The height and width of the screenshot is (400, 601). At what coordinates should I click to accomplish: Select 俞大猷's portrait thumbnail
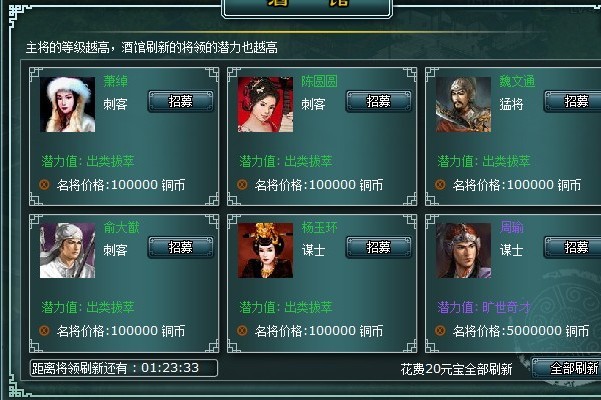[67, 250]
